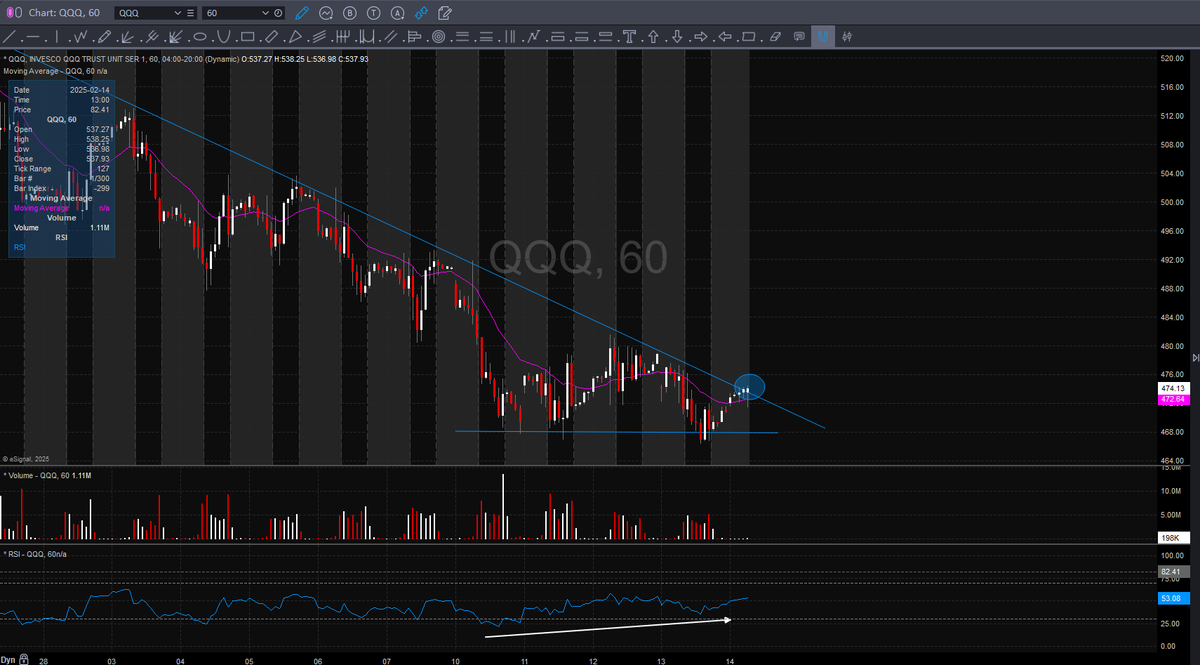Insert a left arrow marker
Viewport: 1200px width, 665px height.
[724, 37]
